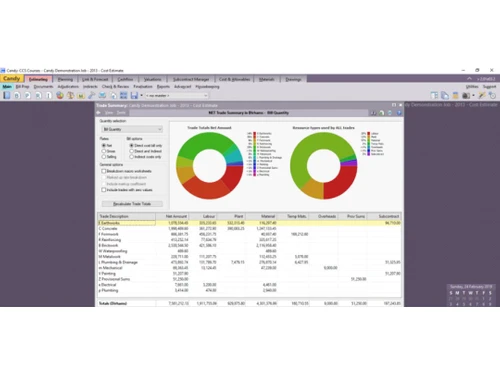
Task: Click the print icon in Trade Summary header
Action: 390,113
